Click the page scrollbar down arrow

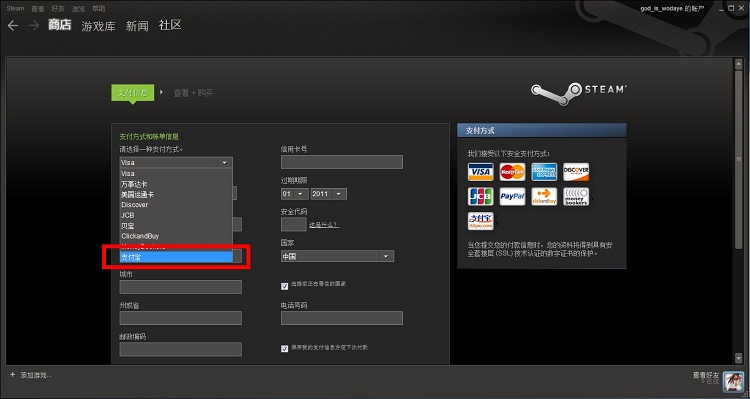(739, 358)
